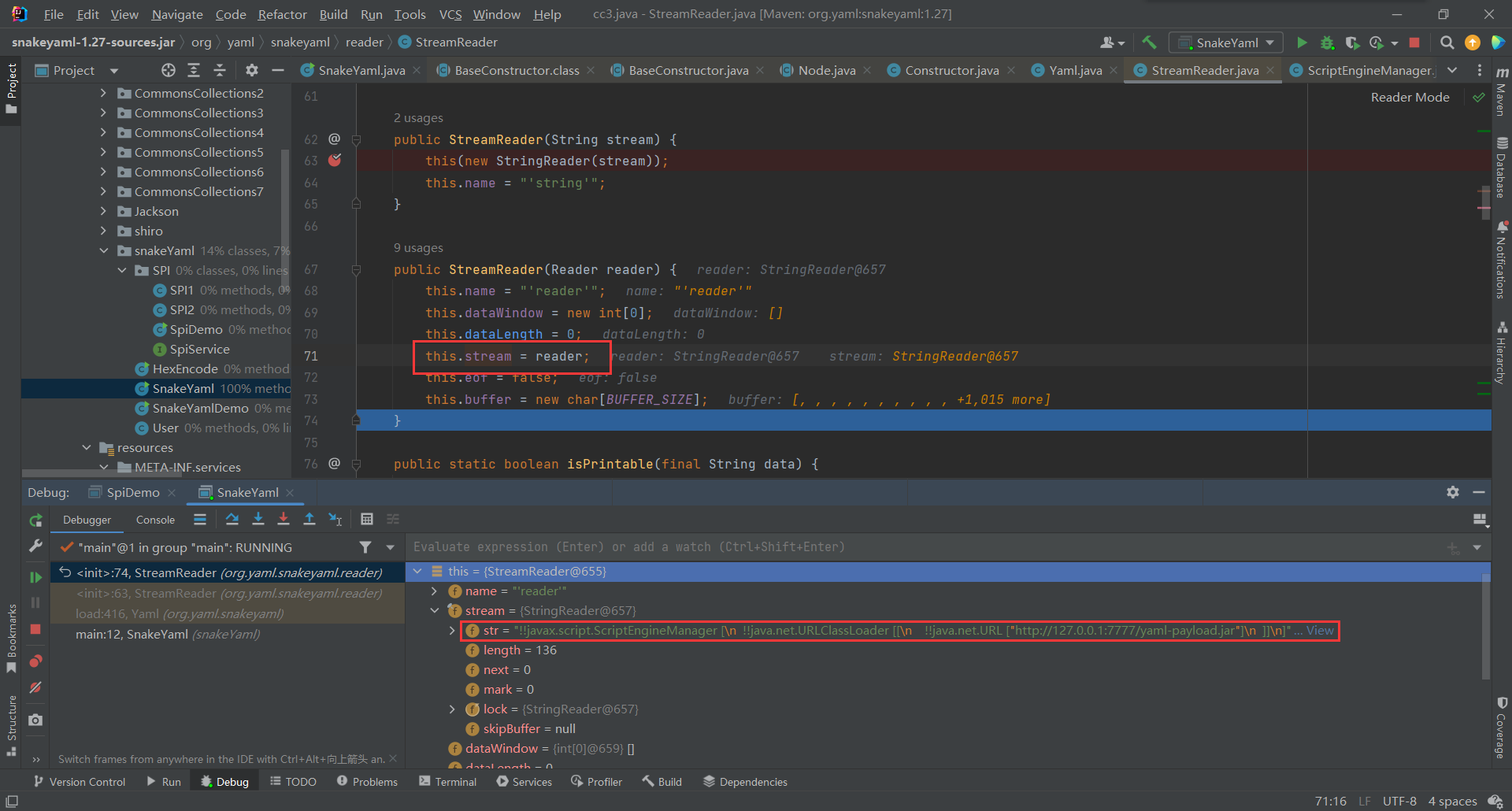Open debug panel settings gear icon
The height and width of the screenshot is (811, 1512).
(x=1453, y=492)
